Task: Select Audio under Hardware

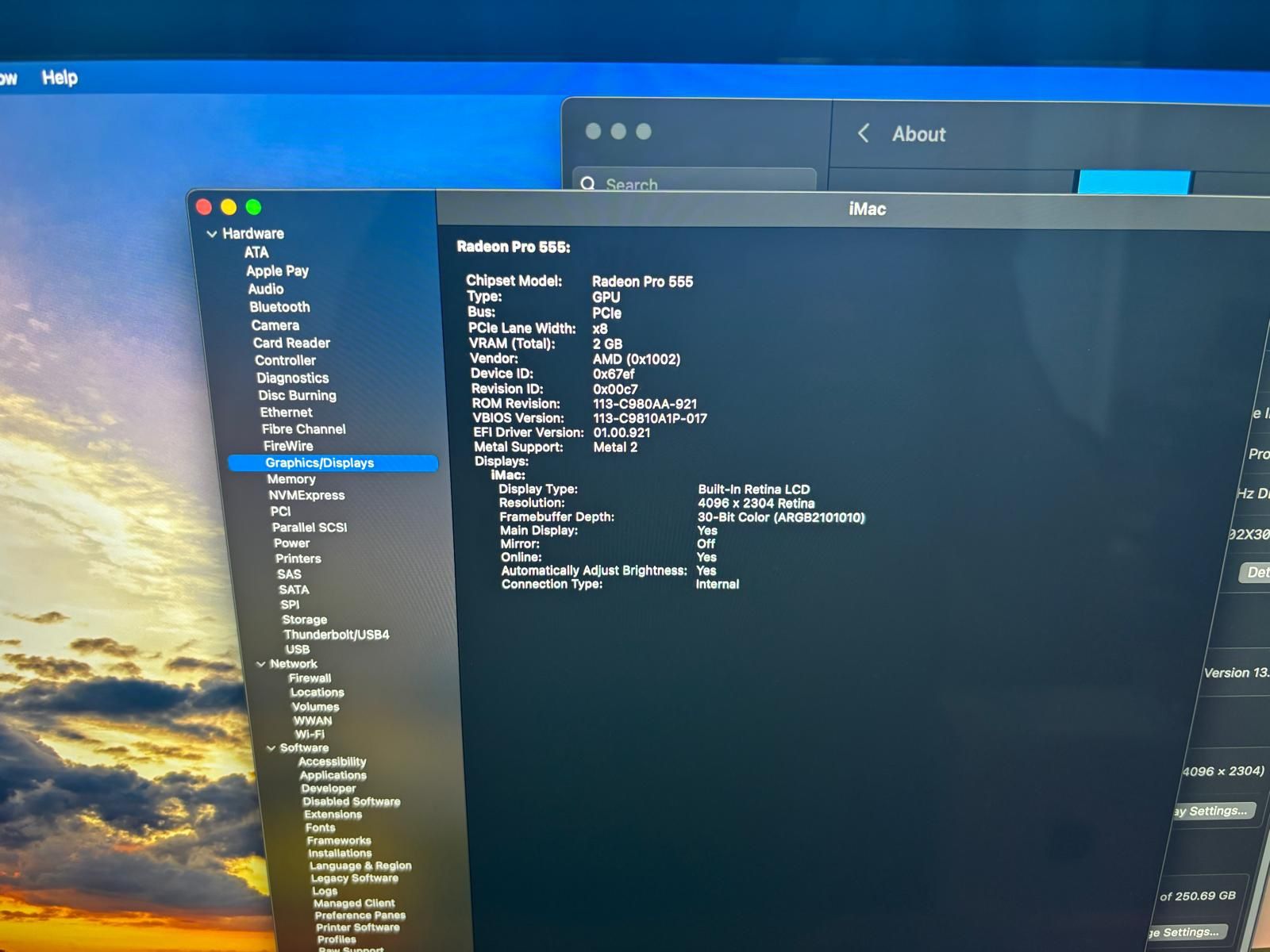Action: tap(266, 289)
